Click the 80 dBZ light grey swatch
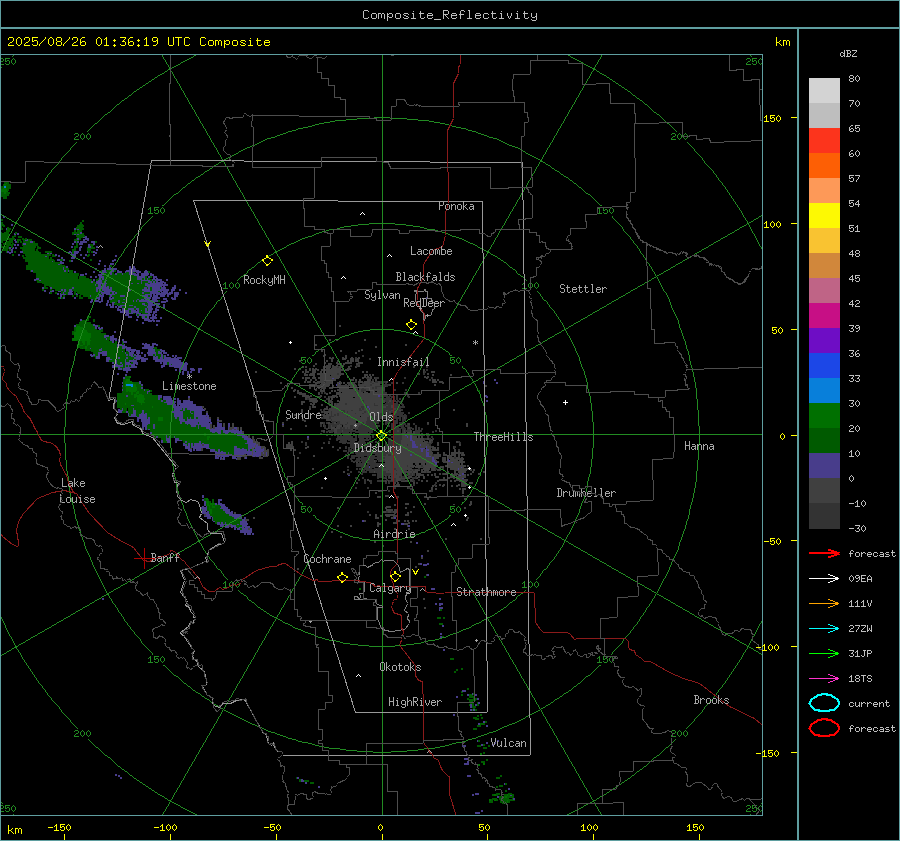 (824, 90)
